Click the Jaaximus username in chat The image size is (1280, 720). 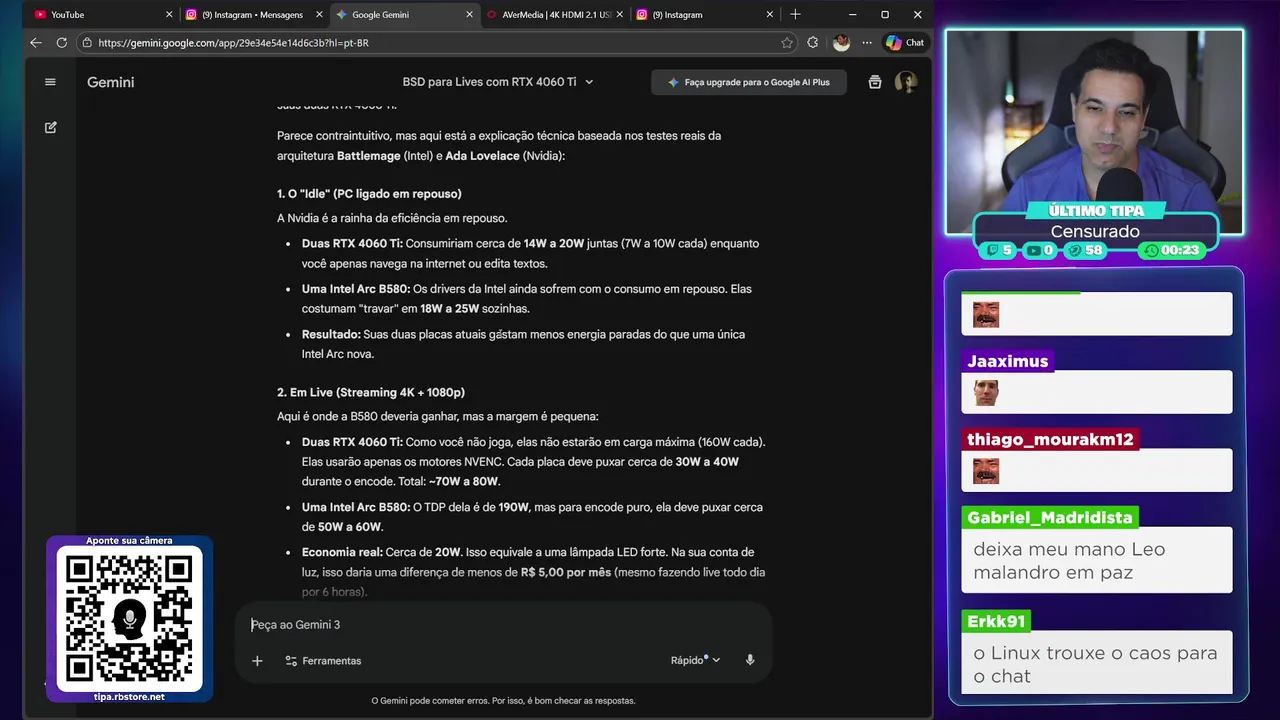(1007, 361)
